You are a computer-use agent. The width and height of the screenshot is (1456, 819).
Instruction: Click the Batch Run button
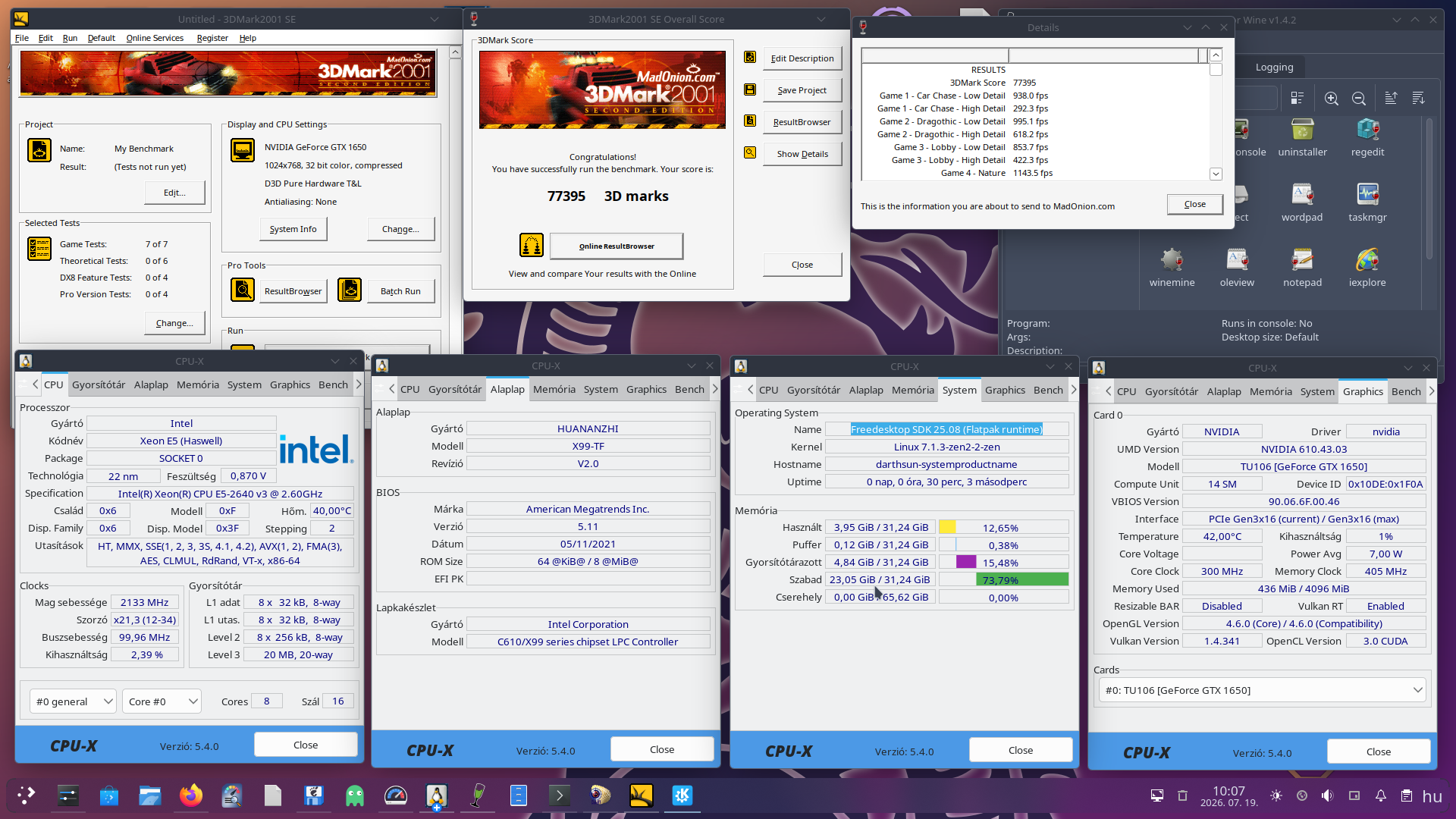[400, 291]
